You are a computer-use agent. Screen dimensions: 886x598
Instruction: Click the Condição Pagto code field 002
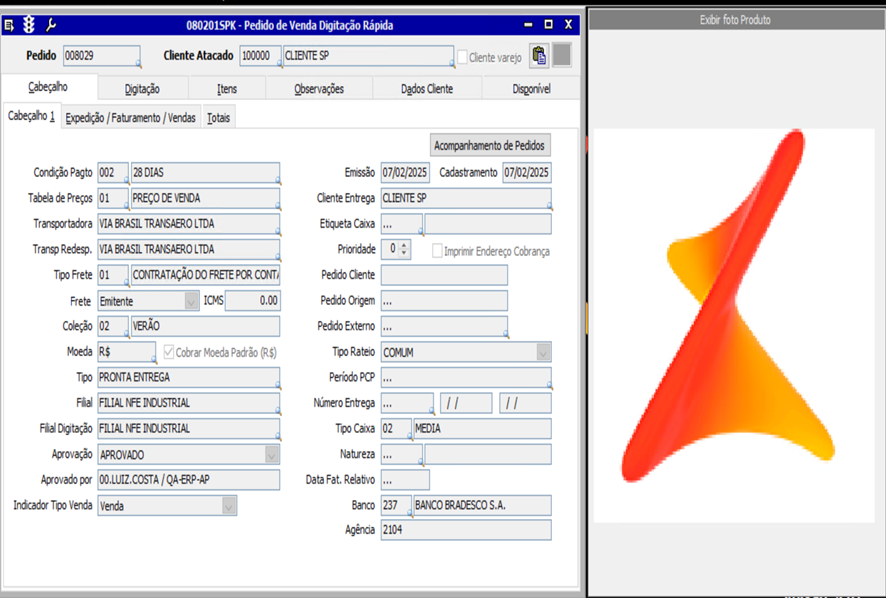(112, 172)
